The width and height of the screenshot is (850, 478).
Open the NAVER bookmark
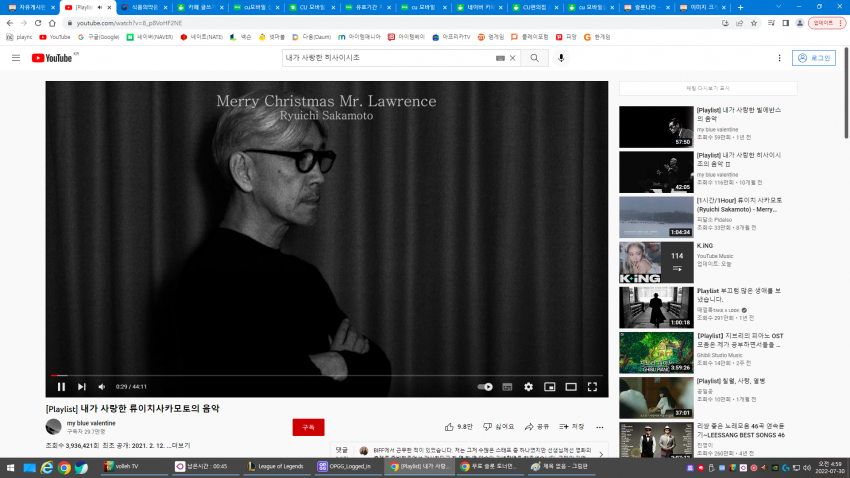click(x=150, y=37)
